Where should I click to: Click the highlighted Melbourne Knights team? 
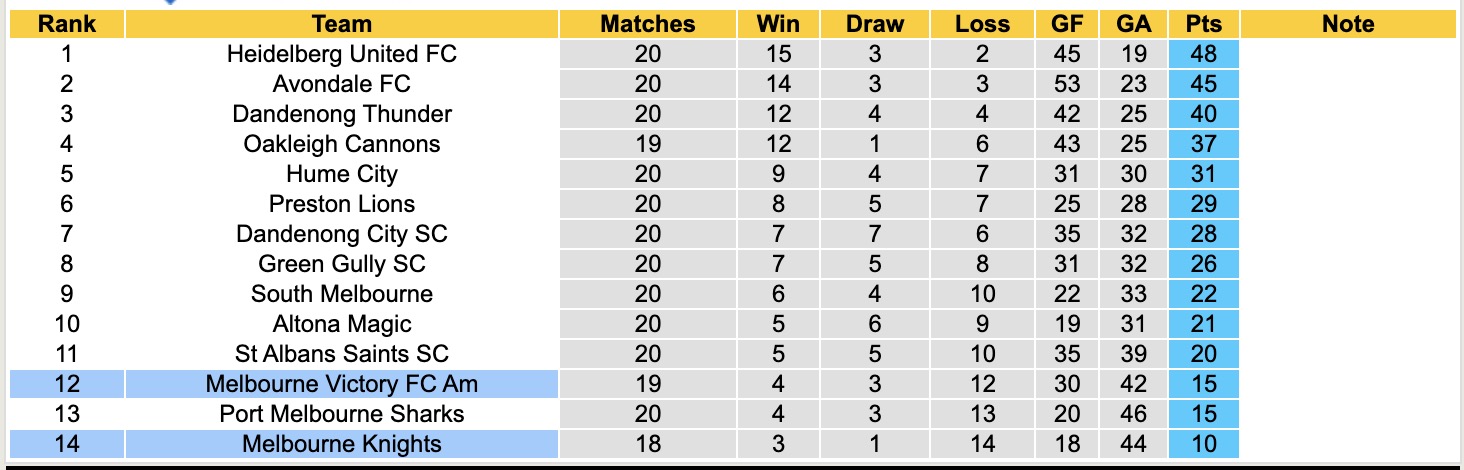coord(341,444)
